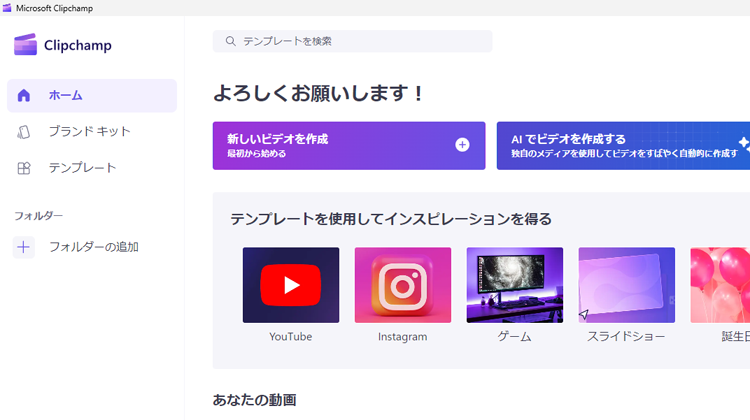Open the スライドショー template thumbnail
Screen dimensions: 750x420
point(627,285)
